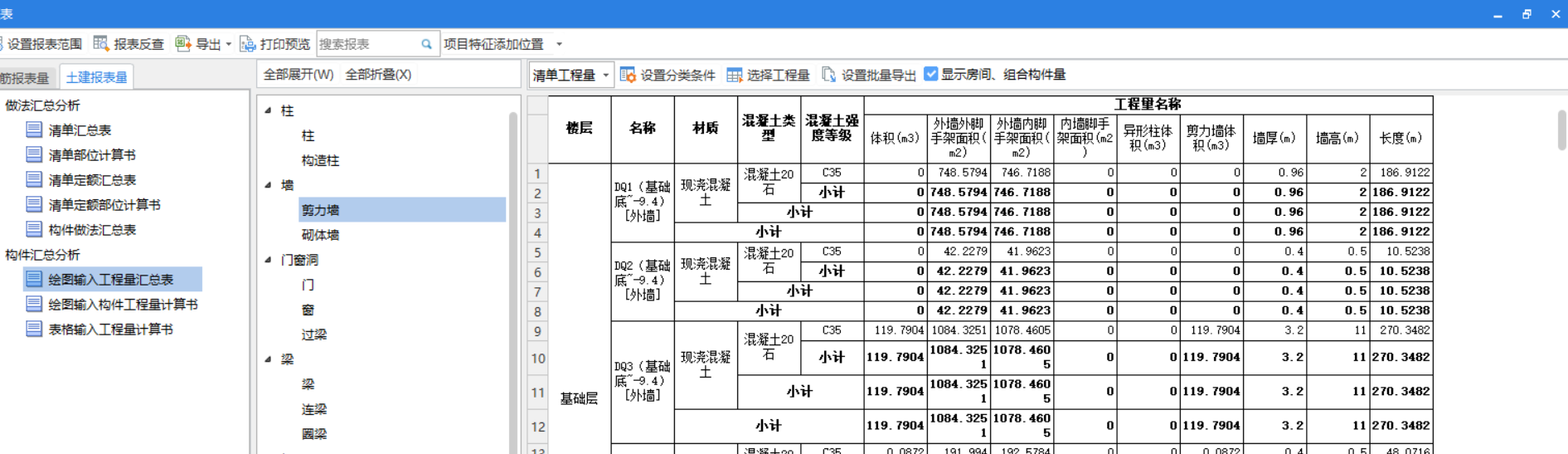Click the 体积(m3) column header
Viewport: 1568px width, 454px height.
pyautogui.click(x=896, y=138)
